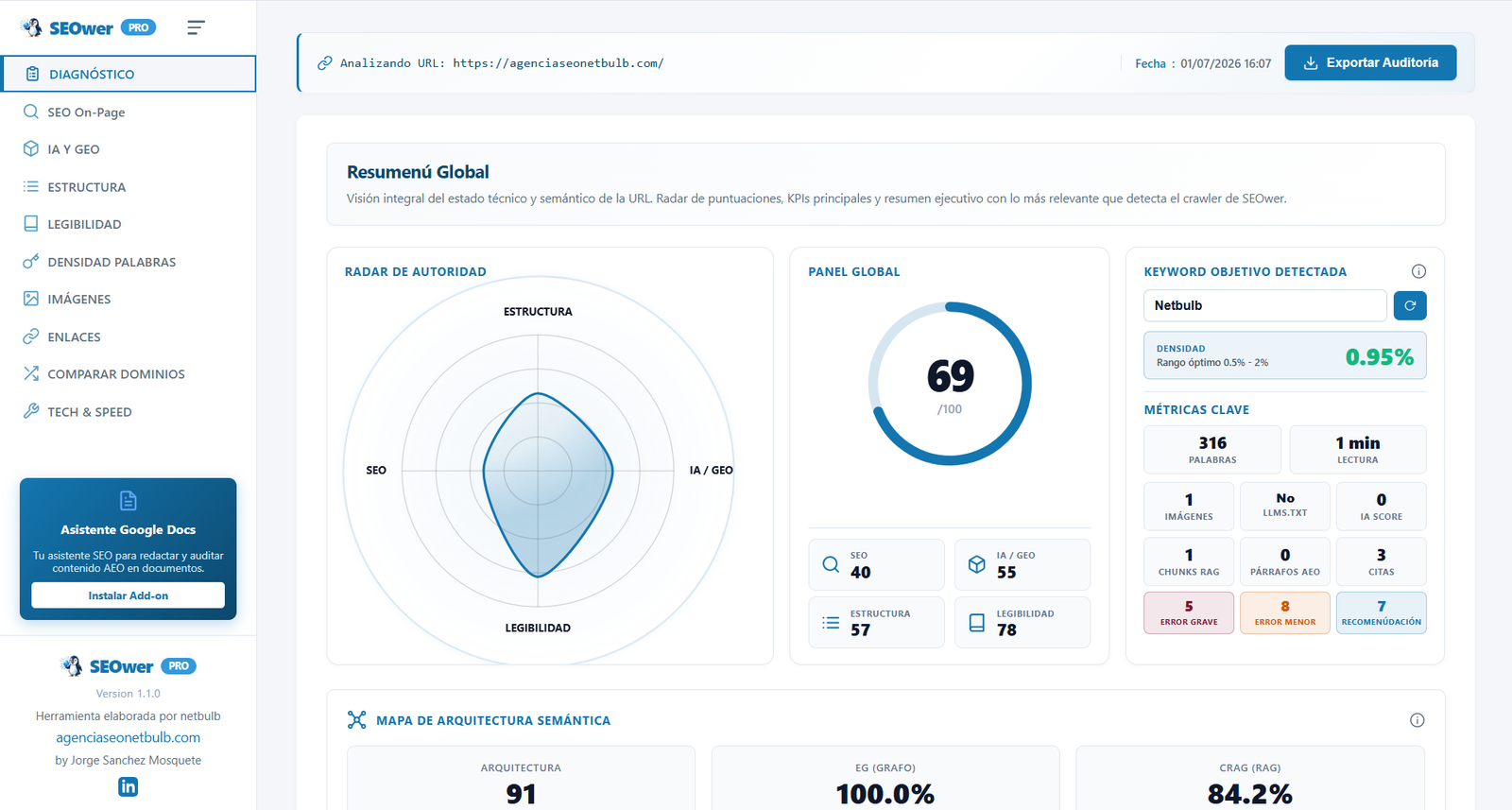Click the 0.95% density value
Viewport: 1512px width, 810px height.
point(1380,356)
